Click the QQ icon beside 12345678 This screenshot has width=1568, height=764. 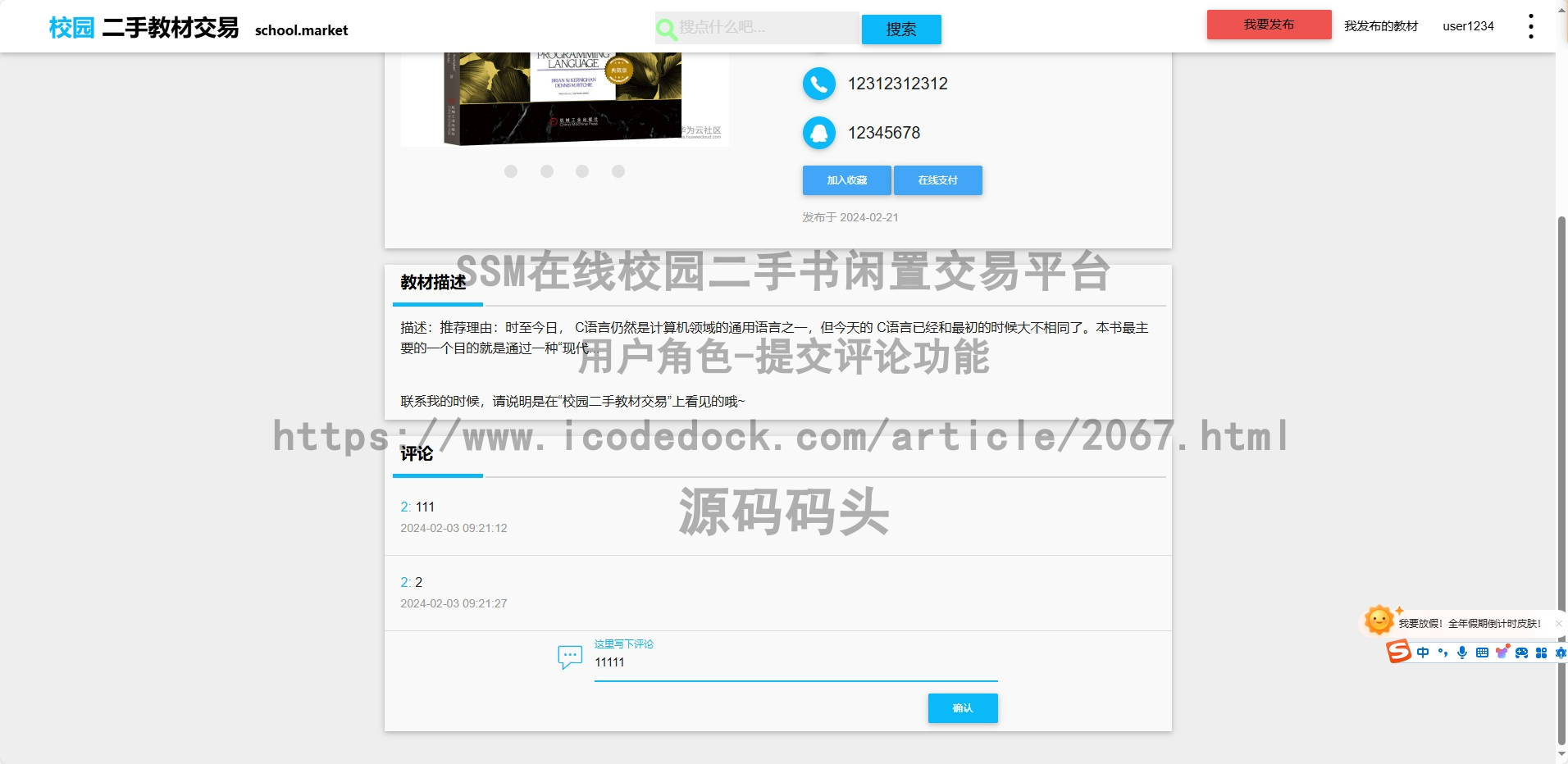[x=818, y=133]
